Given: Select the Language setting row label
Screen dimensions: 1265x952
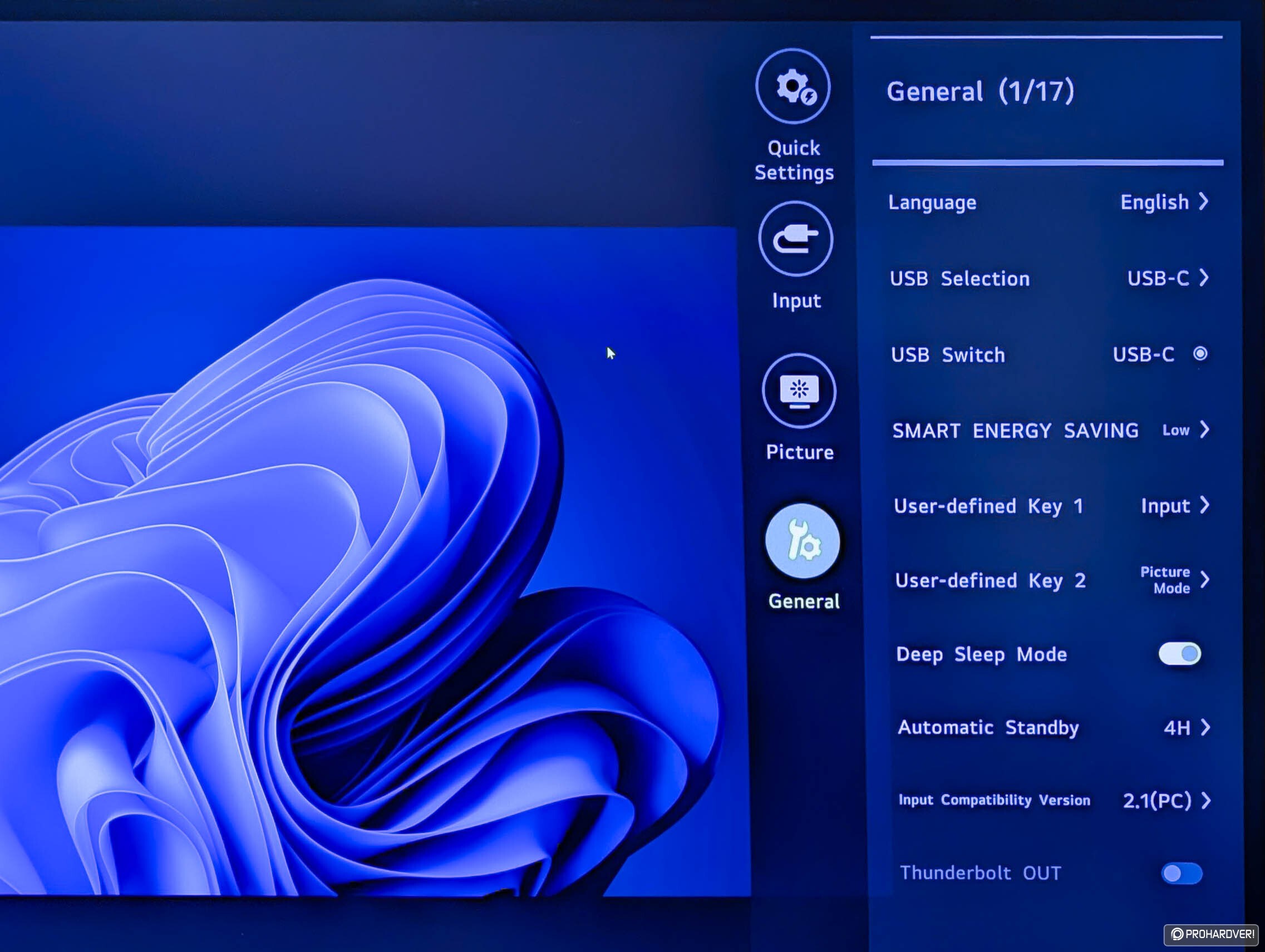Looking at the screenshot, I should [x=932, y=203].
